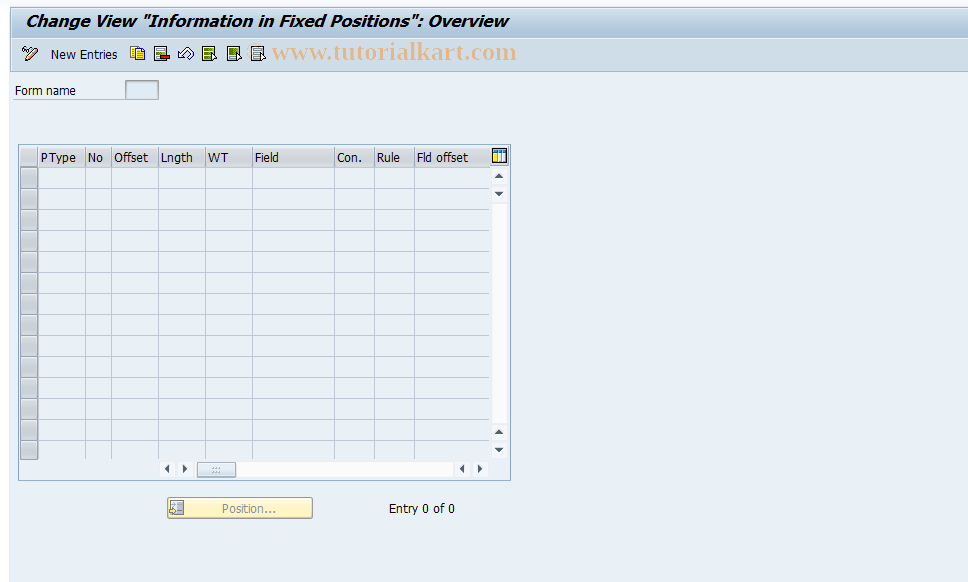
Task: Click the Select Block toolbar icon
Action: (234, 54)
